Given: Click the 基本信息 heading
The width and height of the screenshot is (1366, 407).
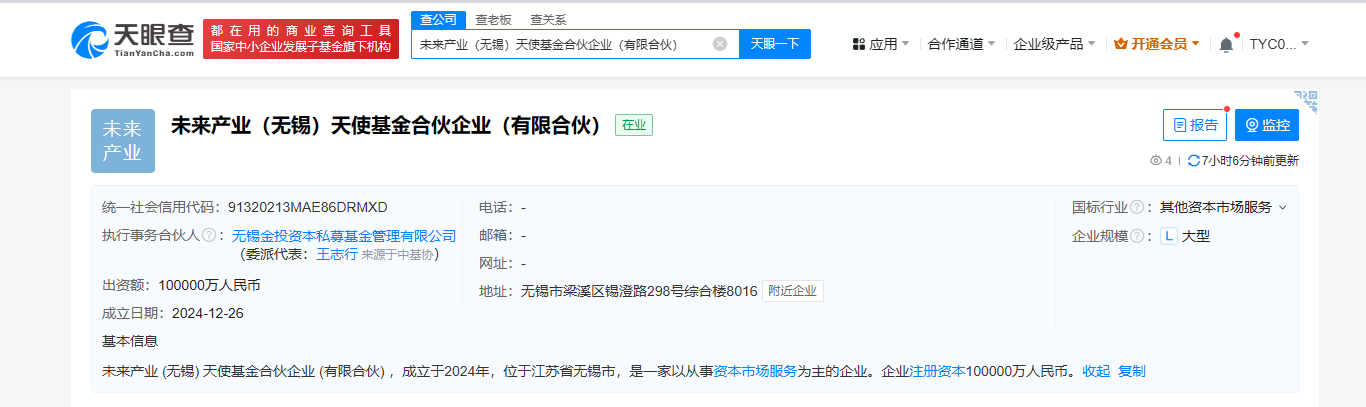Looking at the screenshot, I should pos(130,341).
